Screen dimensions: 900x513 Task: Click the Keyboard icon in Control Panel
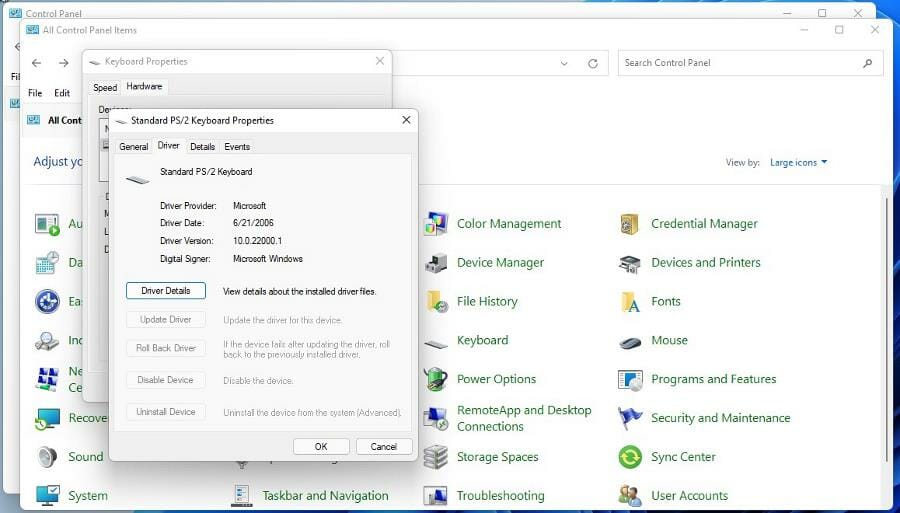pos(436,343)
